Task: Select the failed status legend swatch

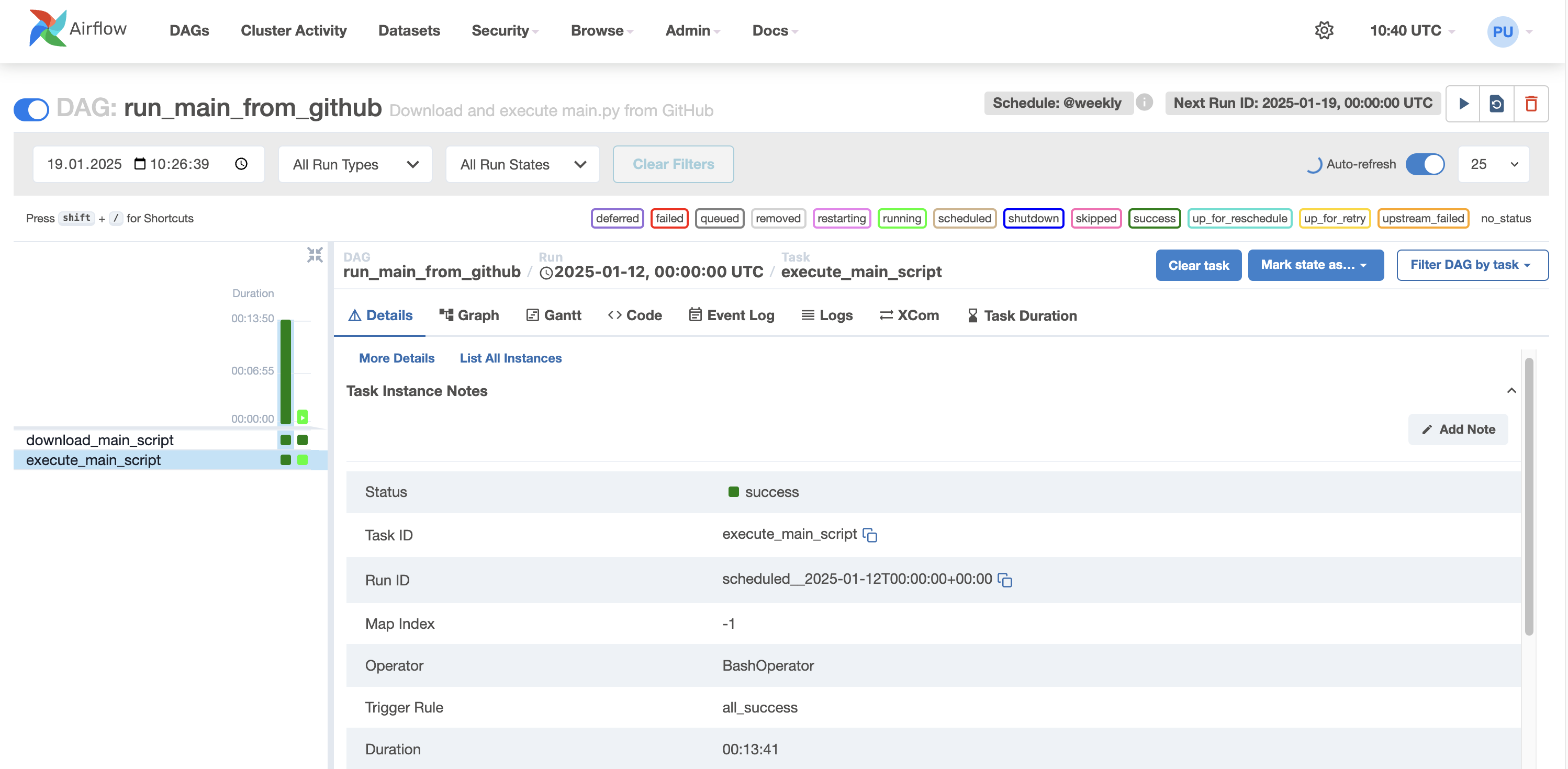Action: (x=669, y=219)
